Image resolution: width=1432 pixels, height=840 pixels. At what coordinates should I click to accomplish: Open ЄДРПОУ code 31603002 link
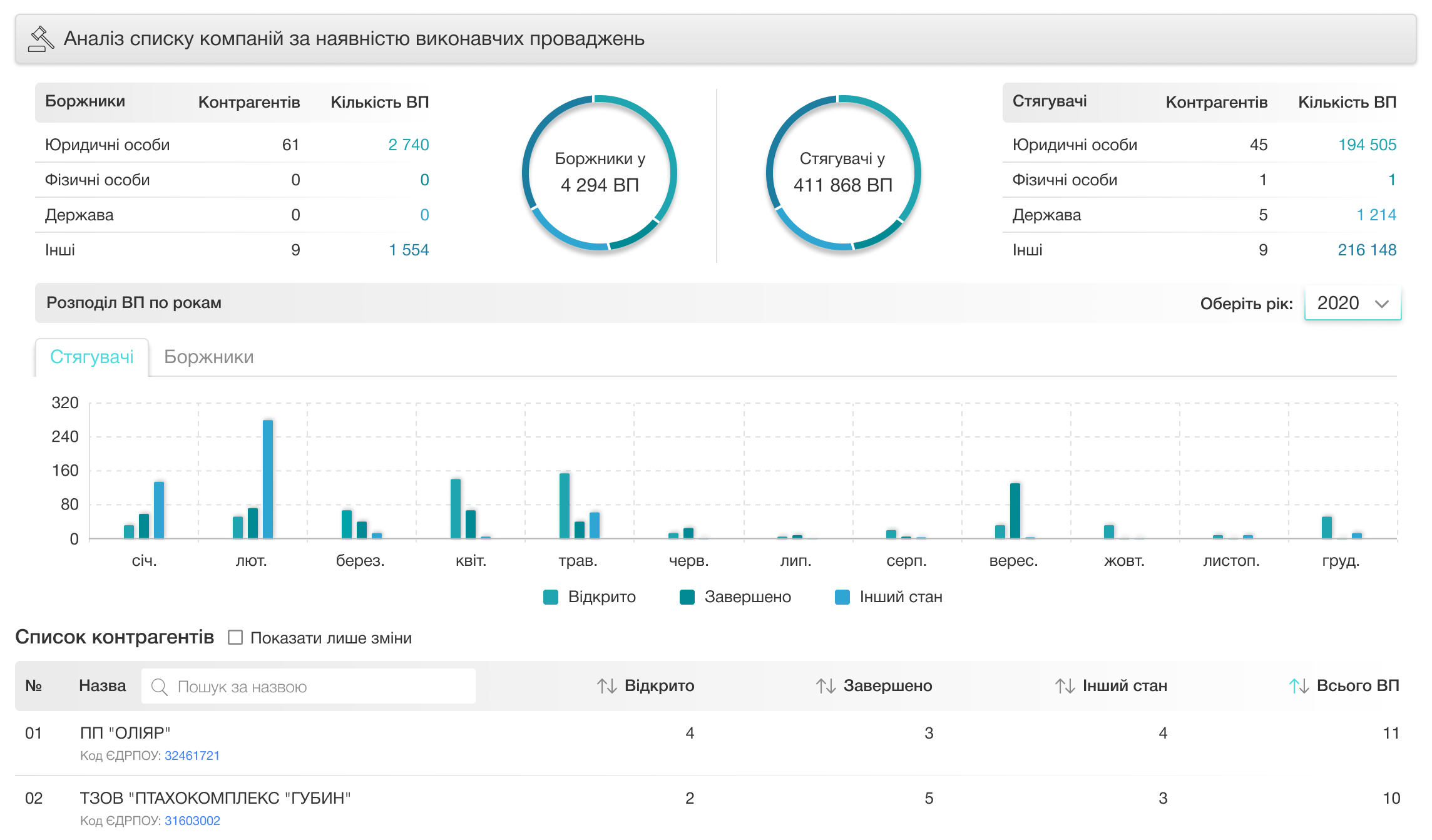[x=192, y=821]
